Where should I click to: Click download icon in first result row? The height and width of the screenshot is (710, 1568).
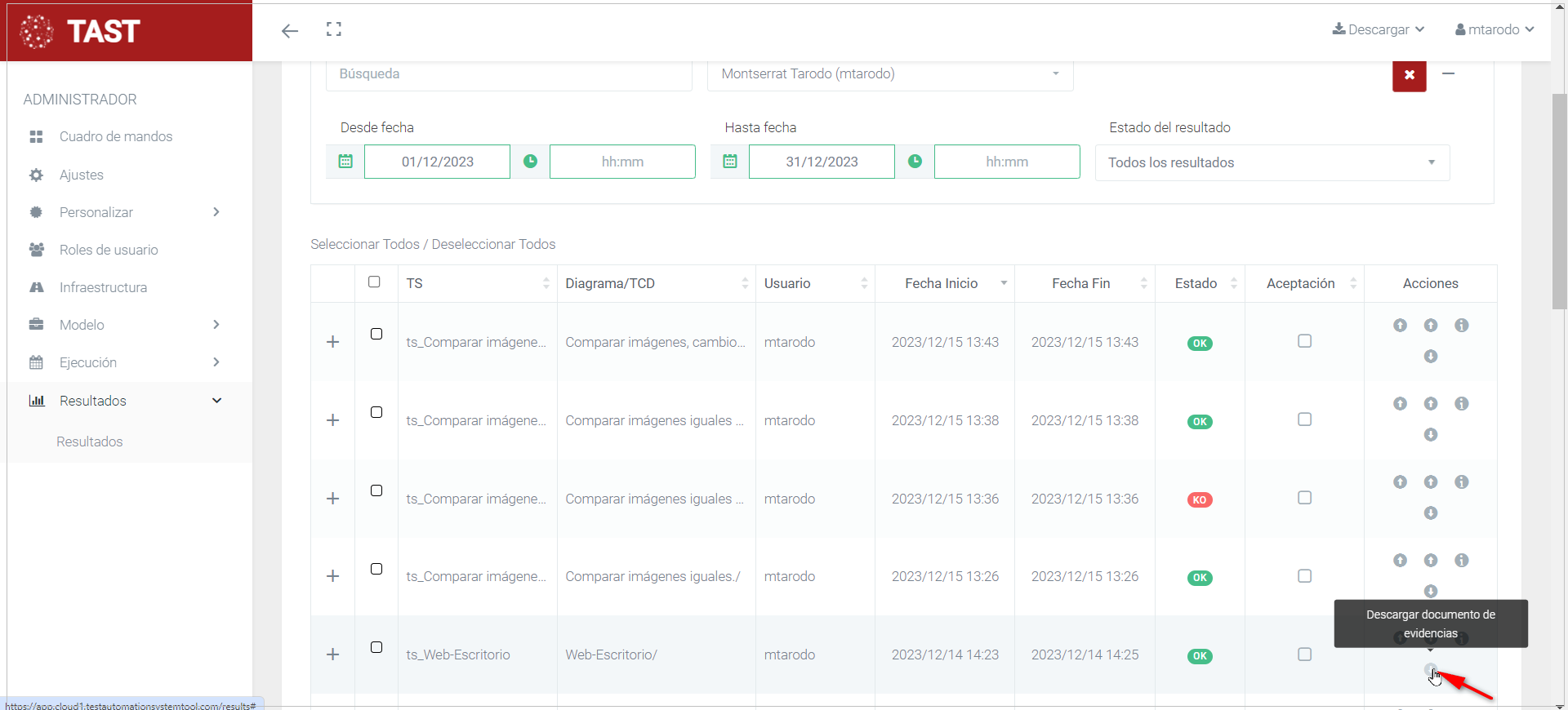click(1430, 357)
